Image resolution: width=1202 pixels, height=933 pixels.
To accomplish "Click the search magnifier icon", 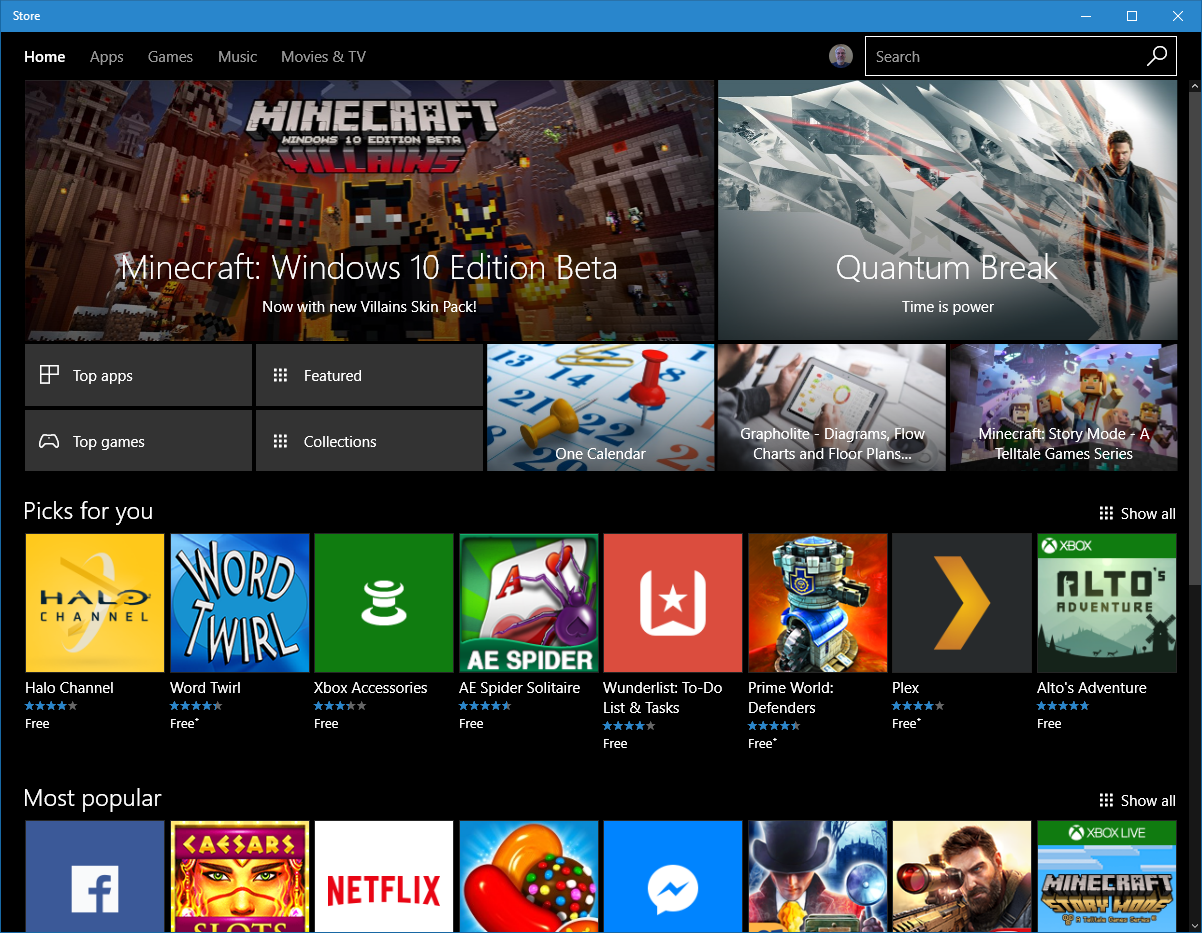I will click(1156, 56).
